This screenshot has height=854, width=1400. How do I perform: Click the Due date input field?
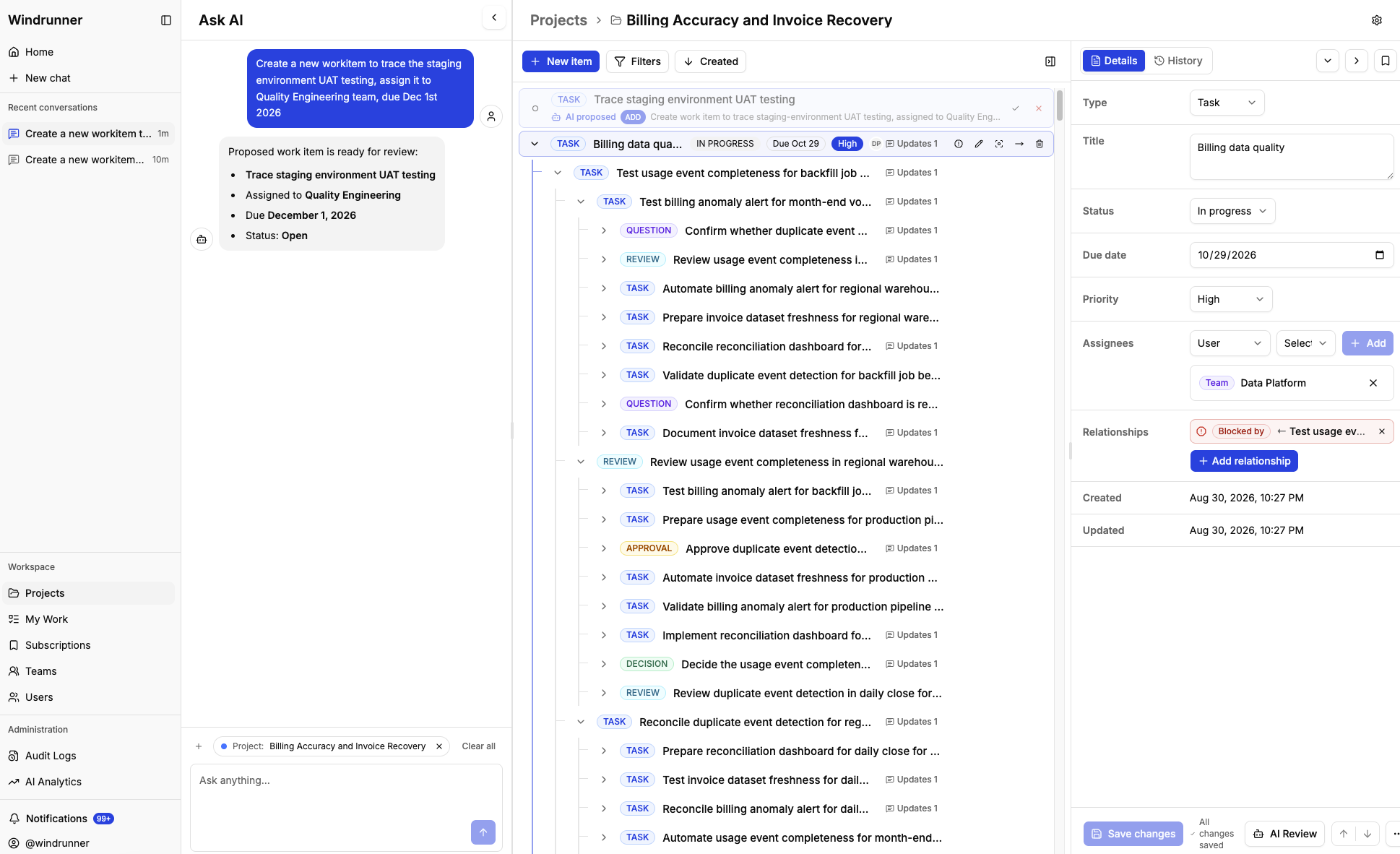[x=1292, y=255]
